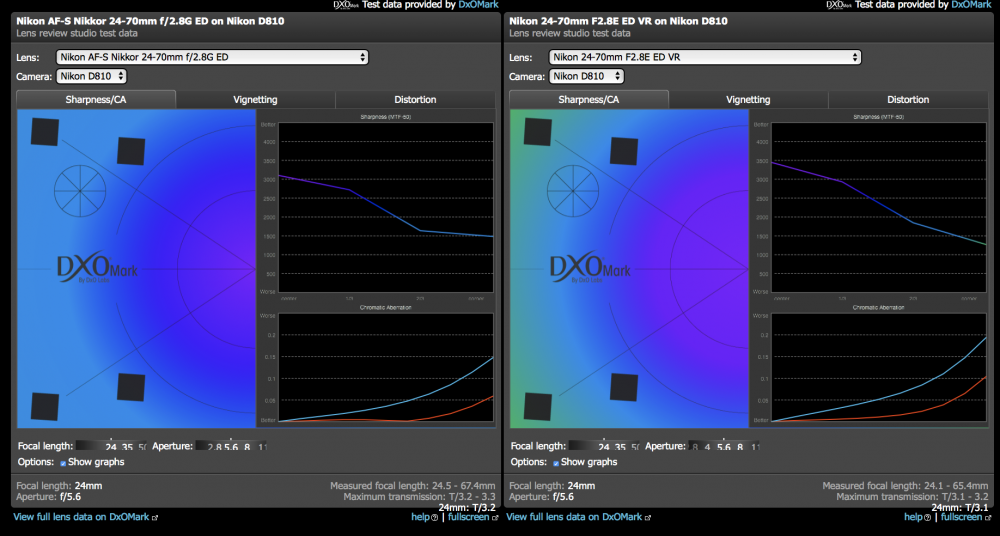
Task: Click the help link under the F2.8E VR panel
Action: (x=913, y=517)
